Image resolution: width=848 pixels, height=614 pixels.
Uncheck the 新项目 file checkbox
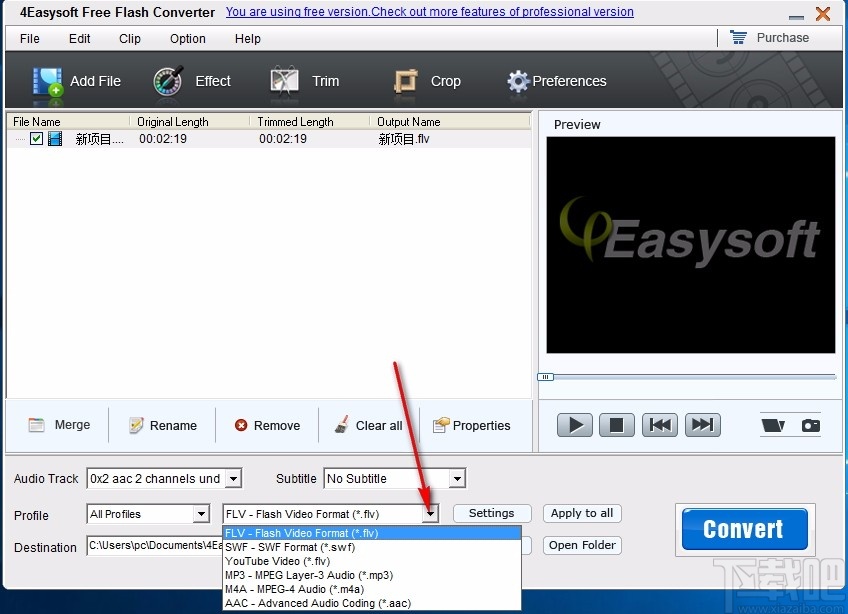[36, 139]
